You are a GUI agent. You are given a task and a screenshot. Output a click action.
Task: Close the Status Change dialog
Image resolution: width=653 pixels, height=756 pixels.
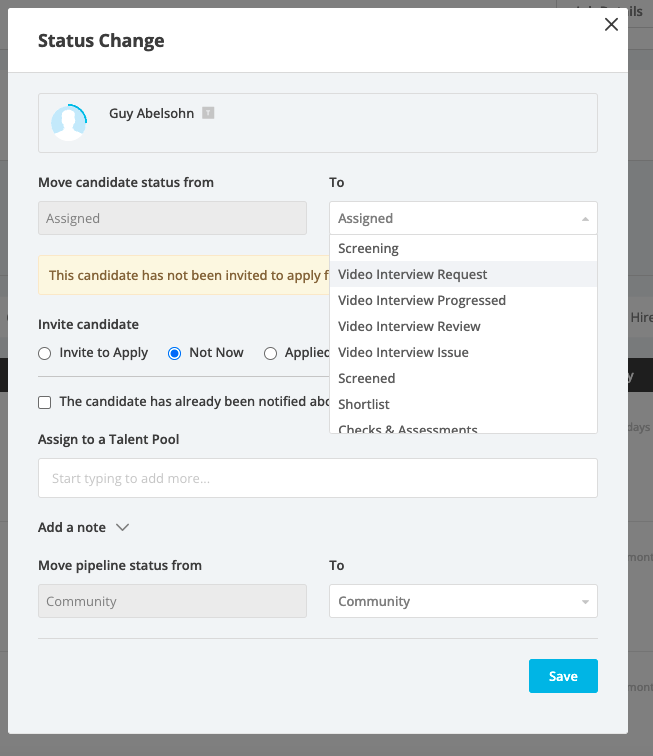coord(611,25)
